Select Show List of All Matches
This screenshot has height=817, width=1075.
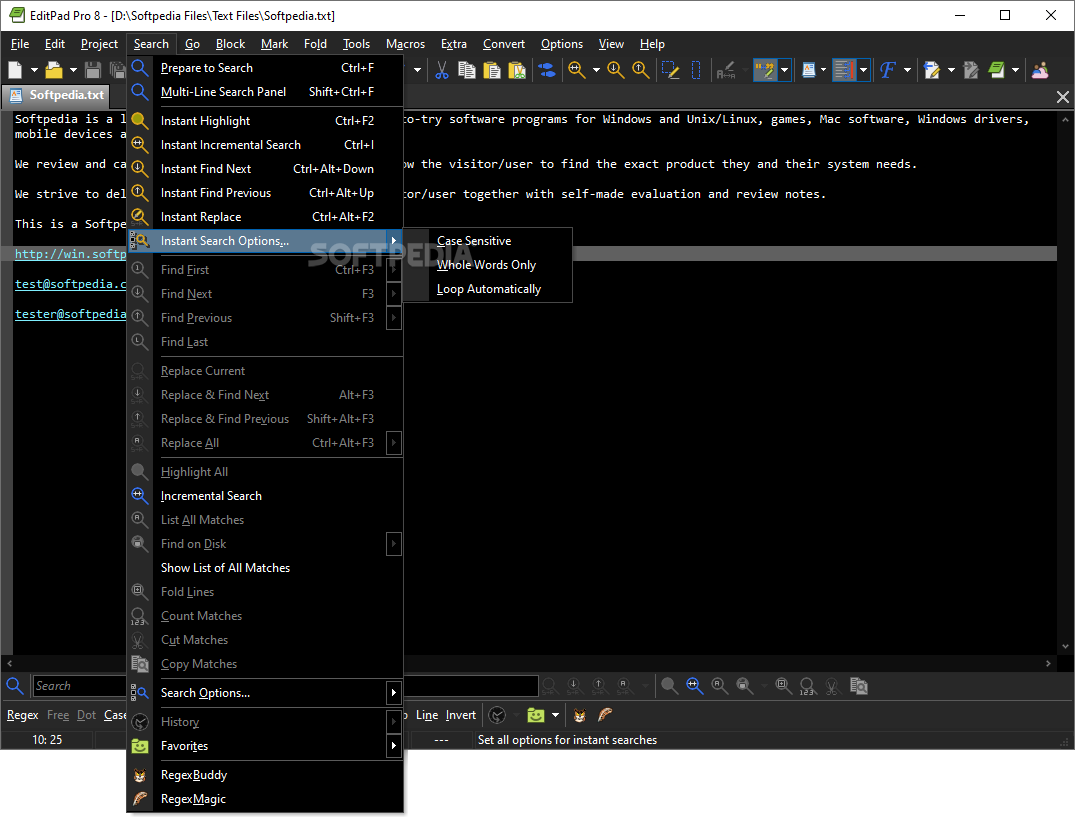click(x=265, y=568)
